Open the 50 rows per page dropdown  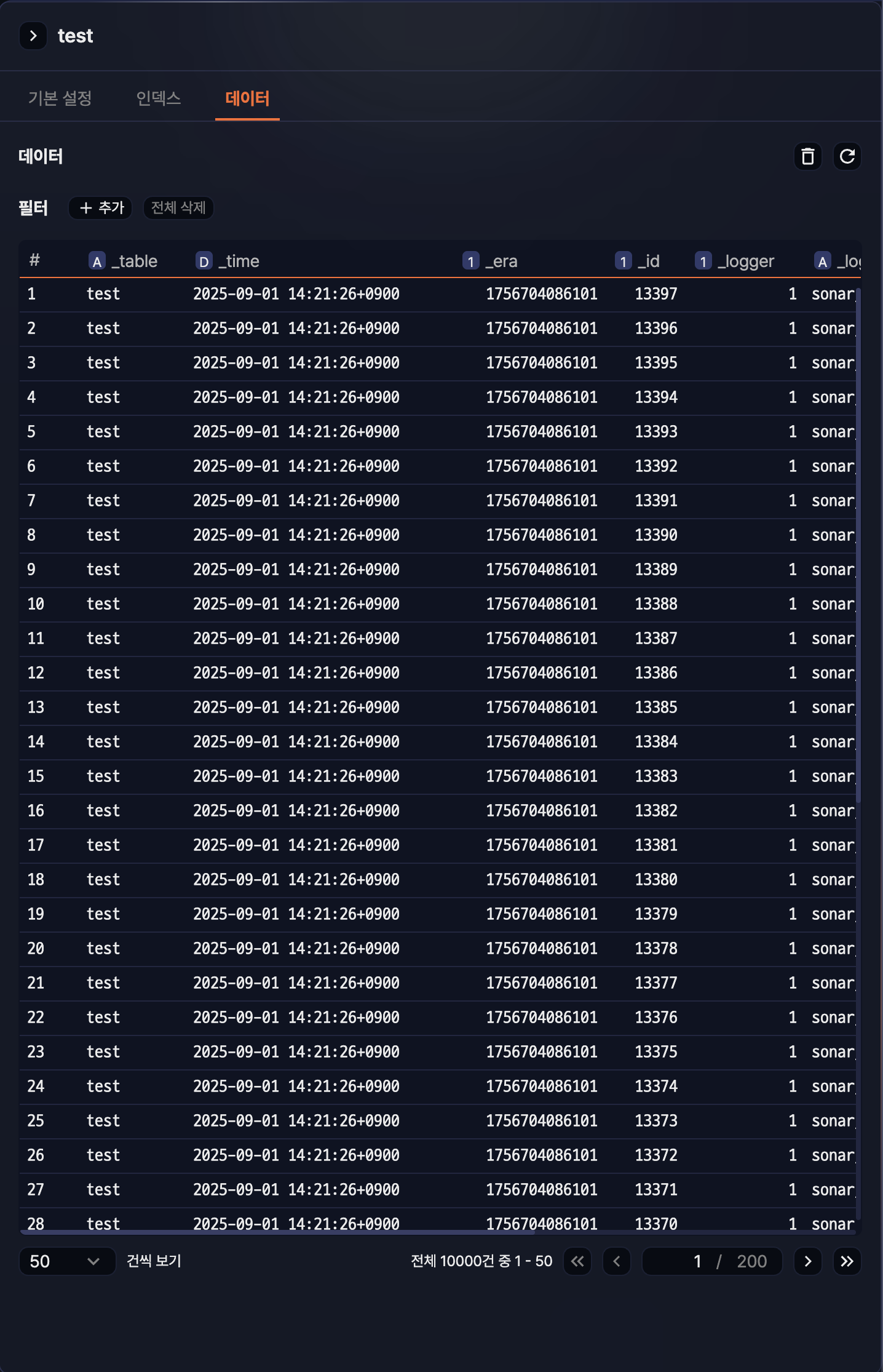(x=67, y=1261)
